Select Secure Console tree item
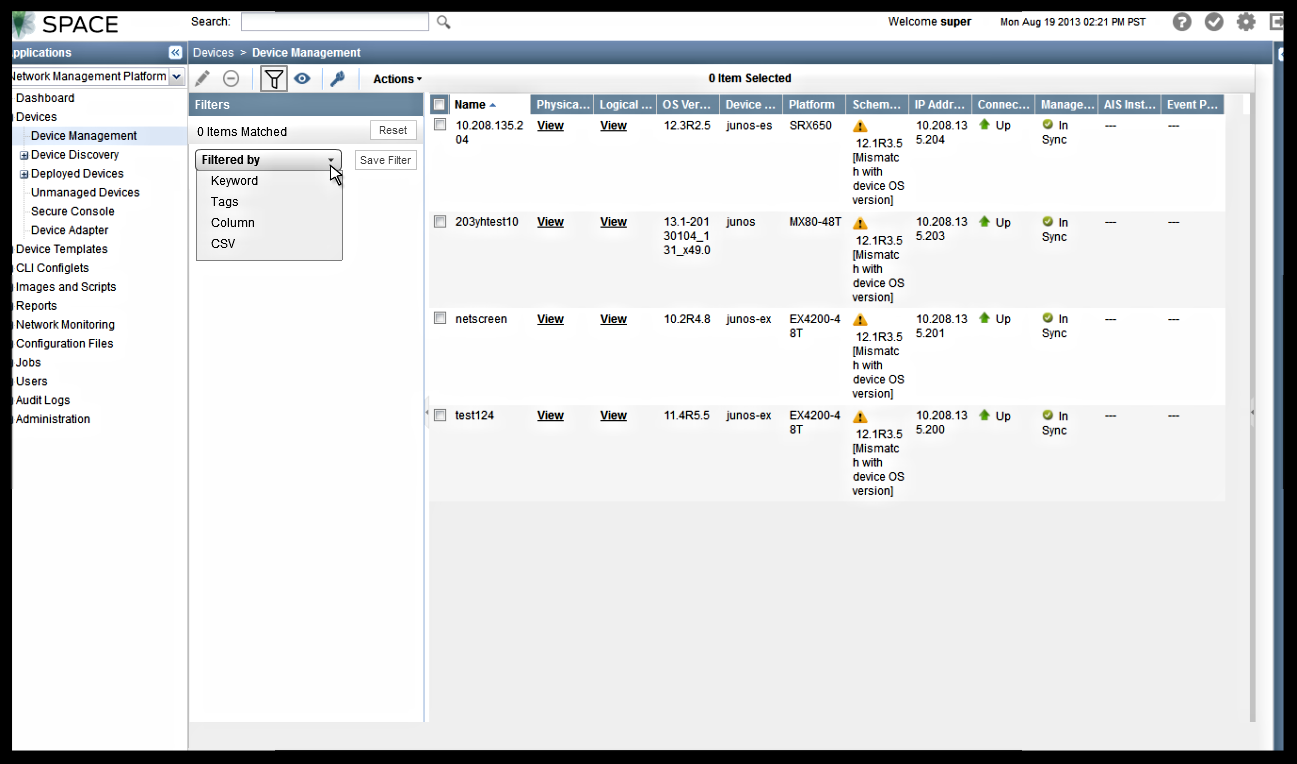The width and height of the screenshot is (1297, 764). pos(72,212)
